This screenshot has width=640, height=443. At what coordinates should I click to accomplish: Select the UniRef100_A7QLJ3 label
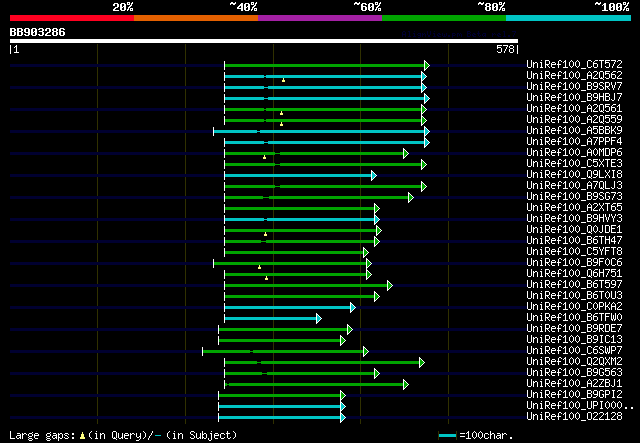[x=574, y=185]
